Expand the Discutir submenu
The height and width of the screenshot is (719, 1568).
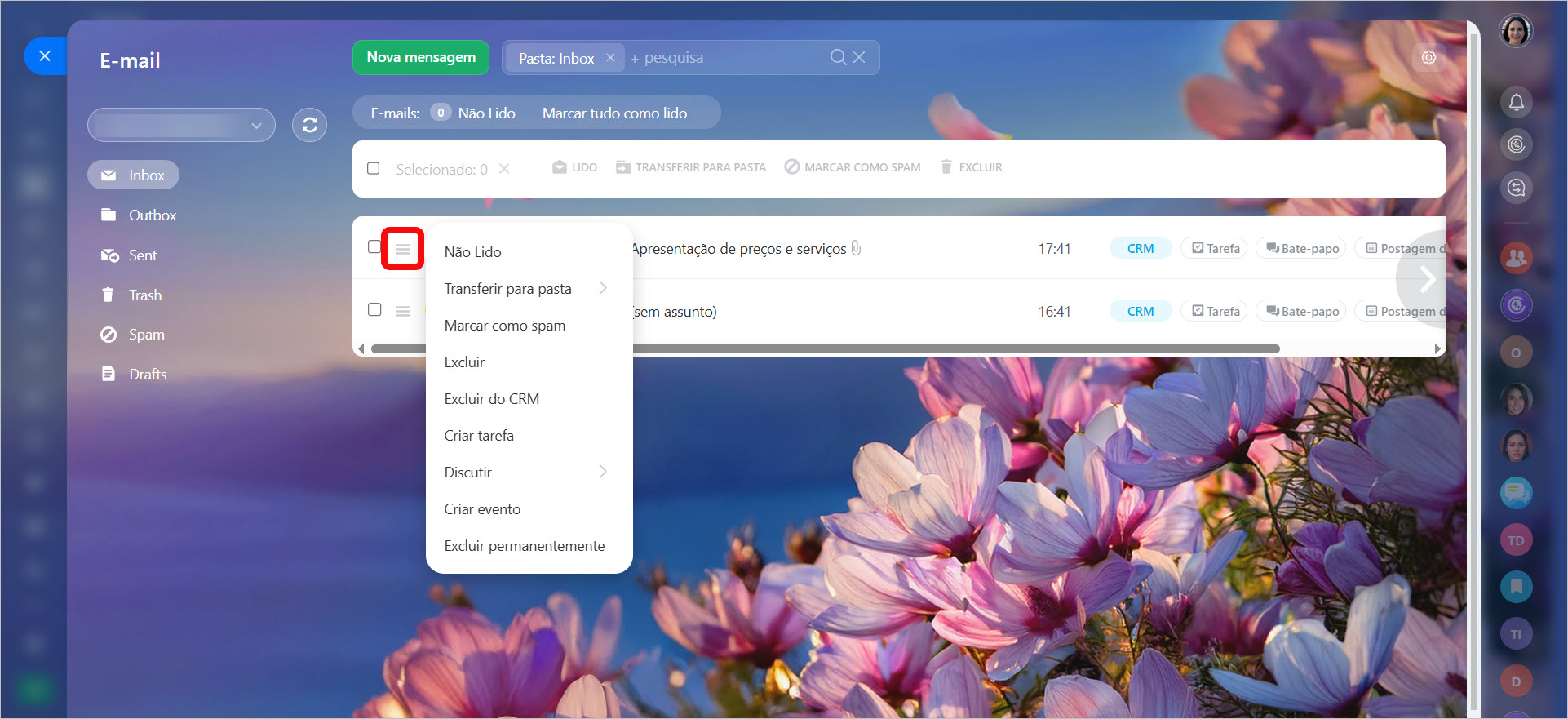pyautogui.click(x=529, y=472)
